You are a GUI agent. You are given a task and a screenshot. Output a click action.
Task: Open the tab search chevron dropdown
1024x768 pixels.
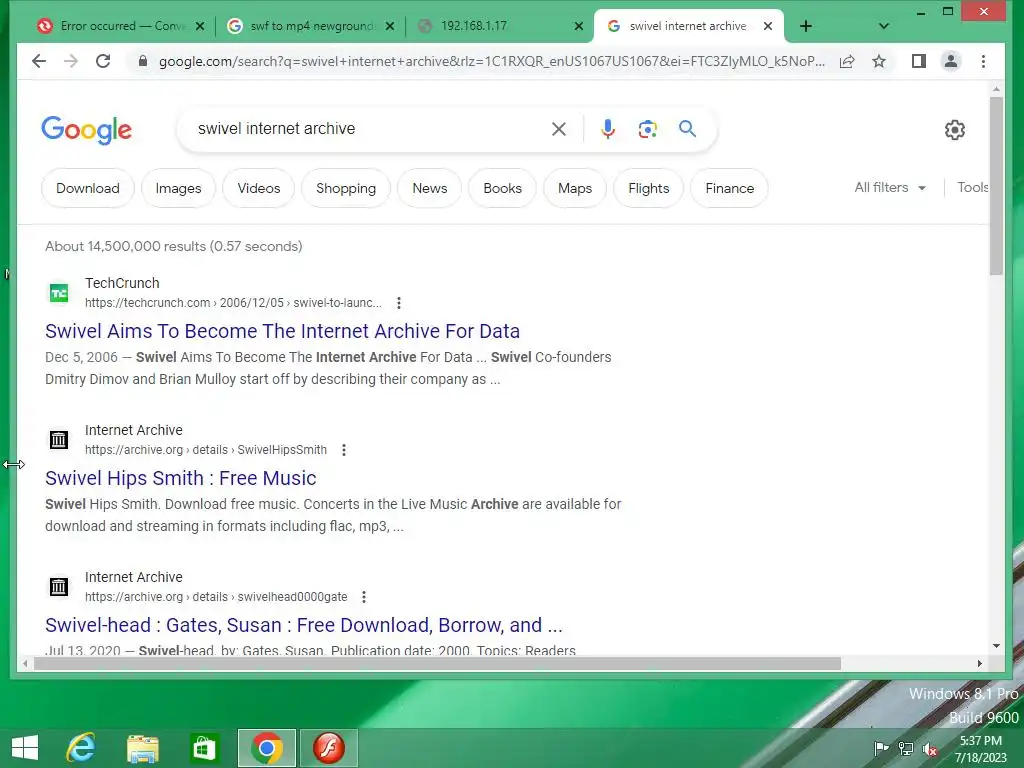click(884, 26)
